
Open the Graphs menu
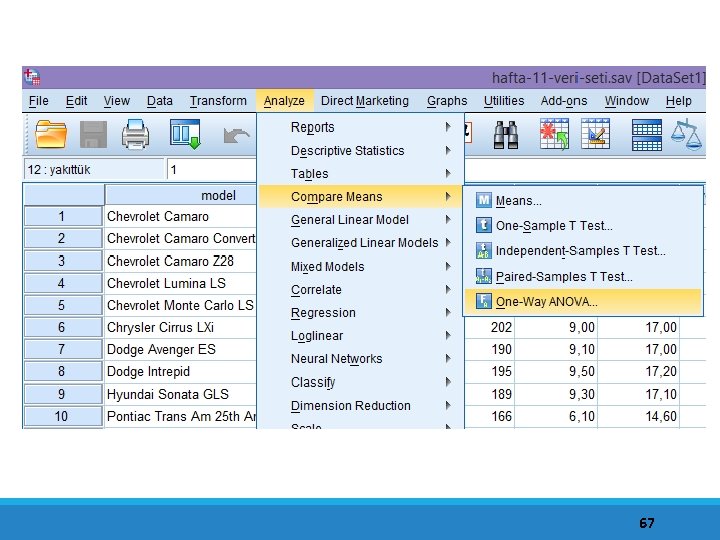click(x=447, y=101)
